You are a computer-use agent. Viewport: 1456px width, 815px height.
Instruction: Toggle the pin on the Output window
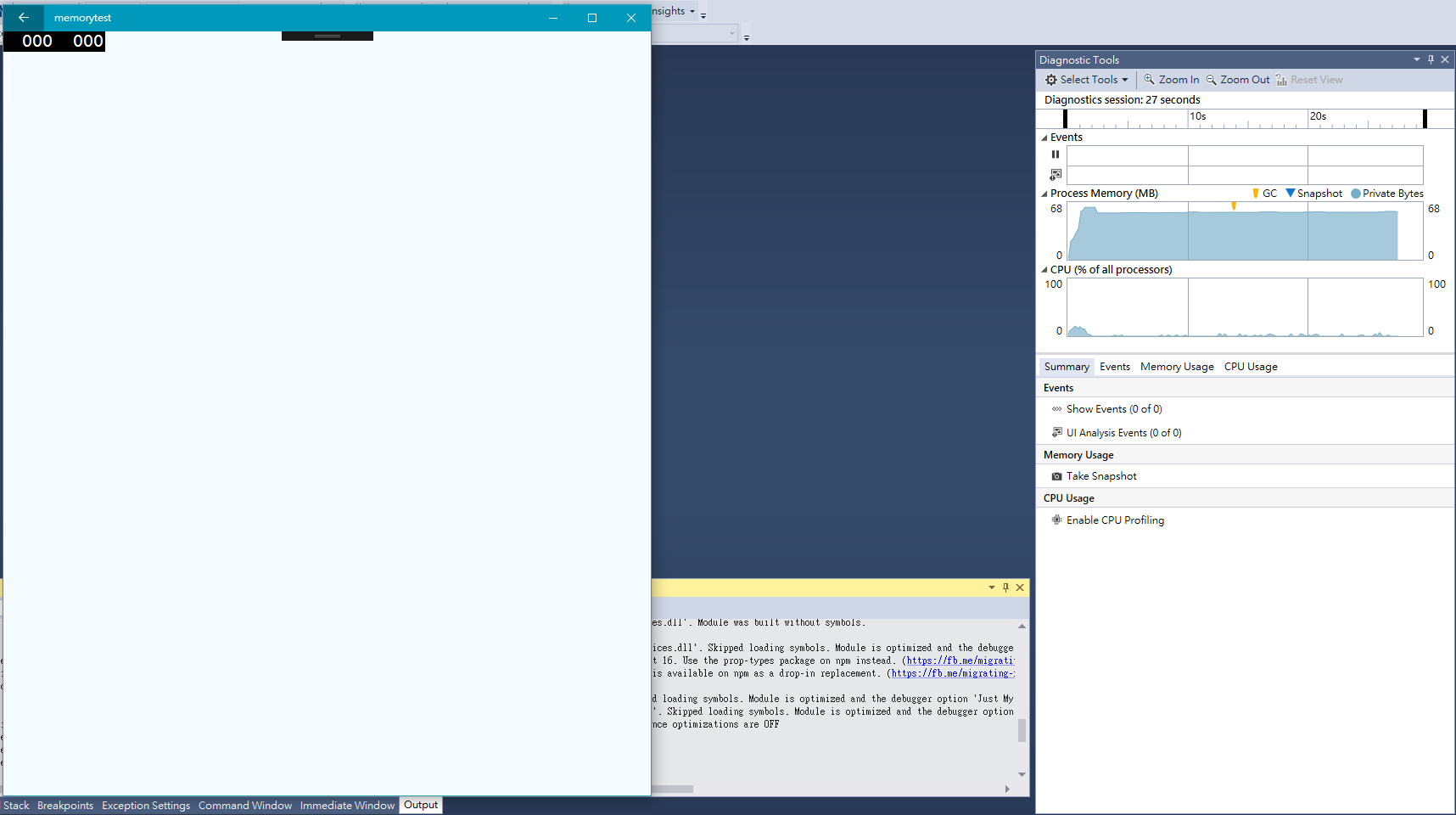pyautogui.click(x=1005, y=587)
